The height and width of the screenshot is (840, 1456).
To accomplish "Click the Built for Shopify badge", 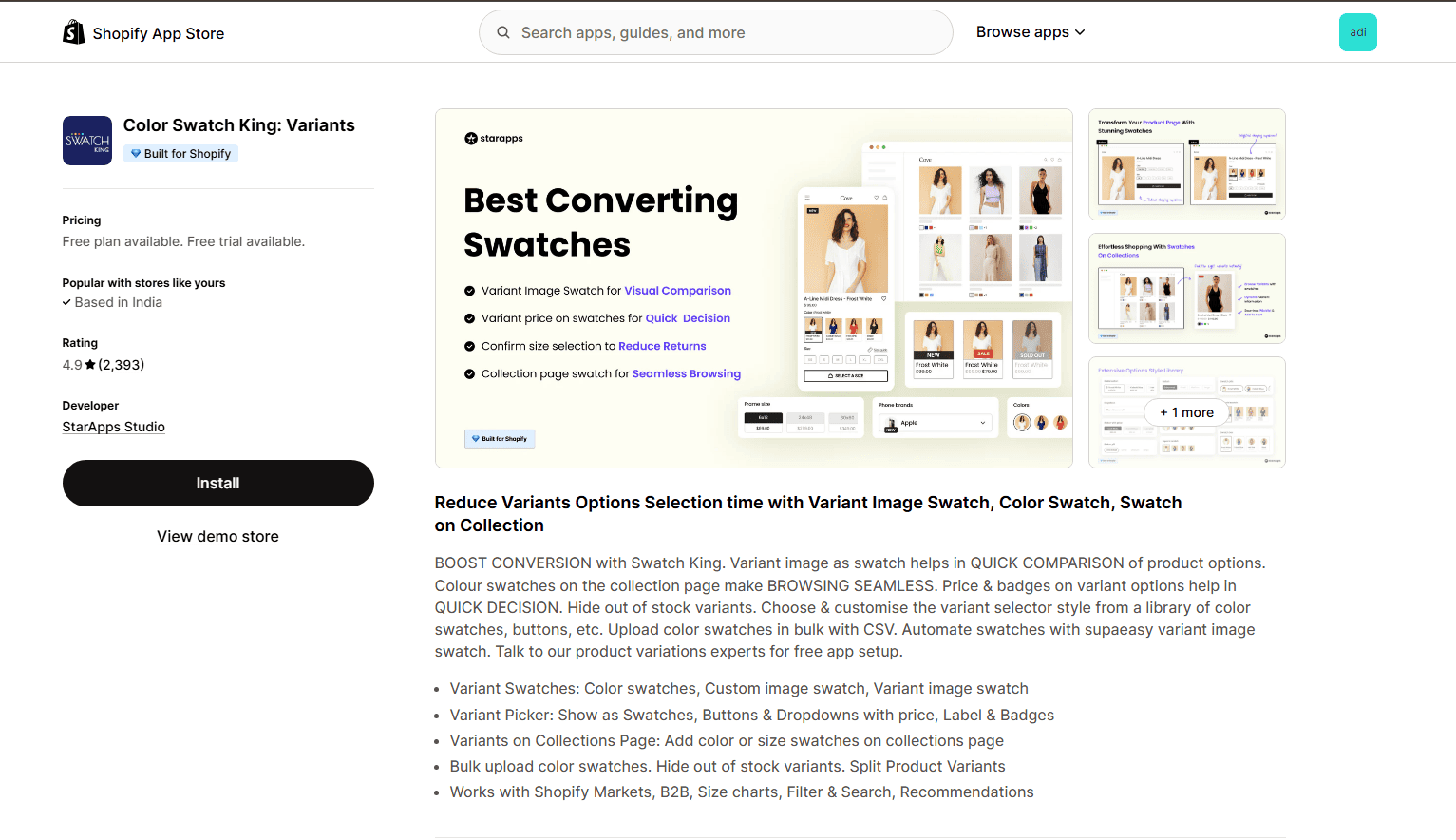I will tap(180, 154).
